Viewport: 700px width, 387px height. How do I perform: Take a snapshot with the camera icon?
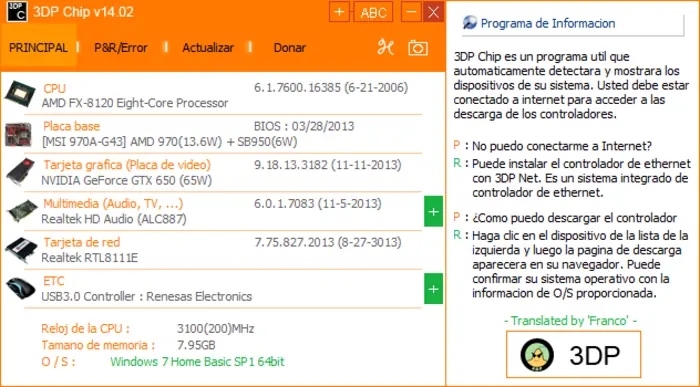click(x=418, y=48)
